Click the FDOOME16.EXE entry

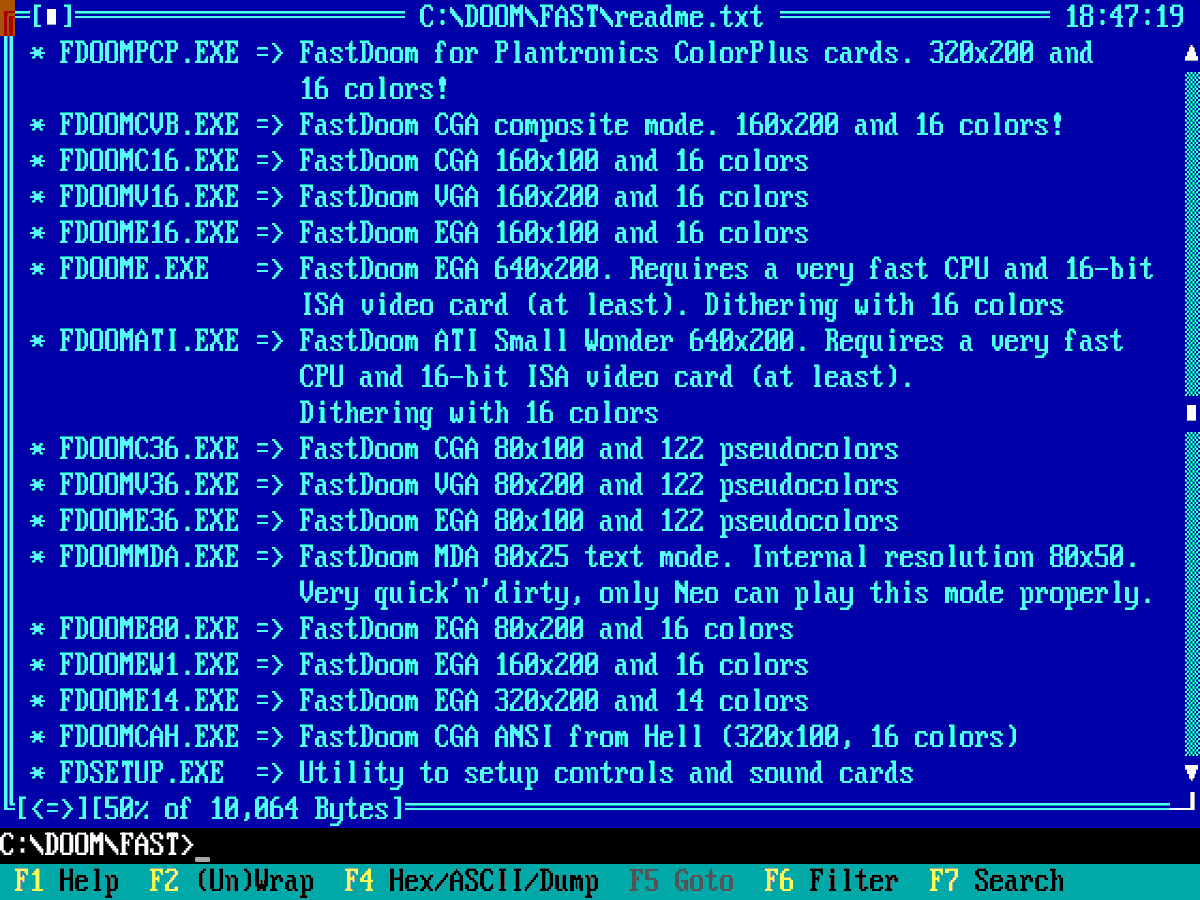click(150, 232)
